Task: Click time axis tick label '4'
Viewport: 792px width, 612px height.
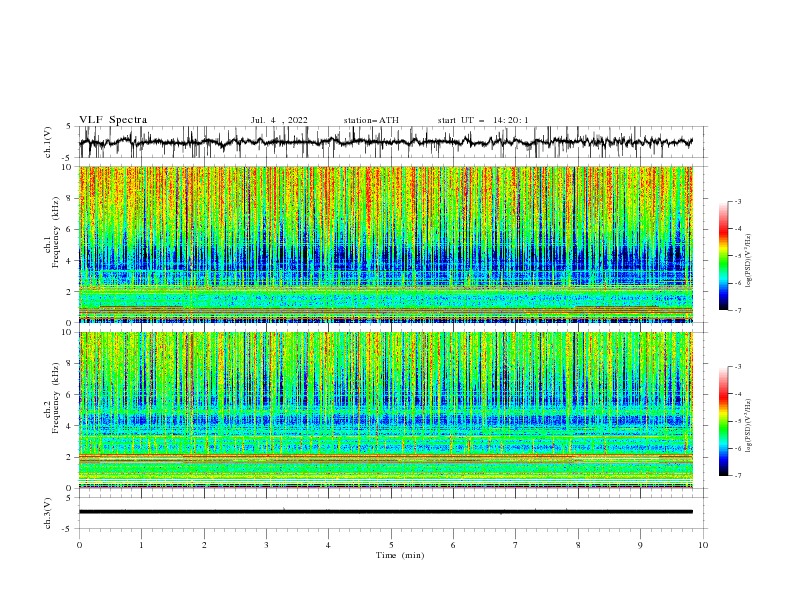Action: (328, 545)
